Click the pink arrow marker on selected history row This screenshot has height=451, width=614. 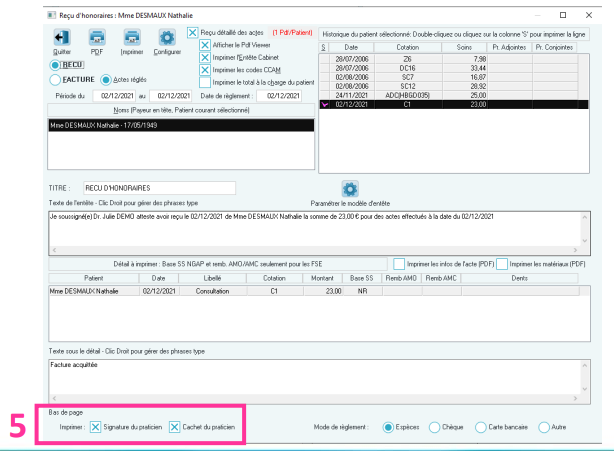click(324, 105)
